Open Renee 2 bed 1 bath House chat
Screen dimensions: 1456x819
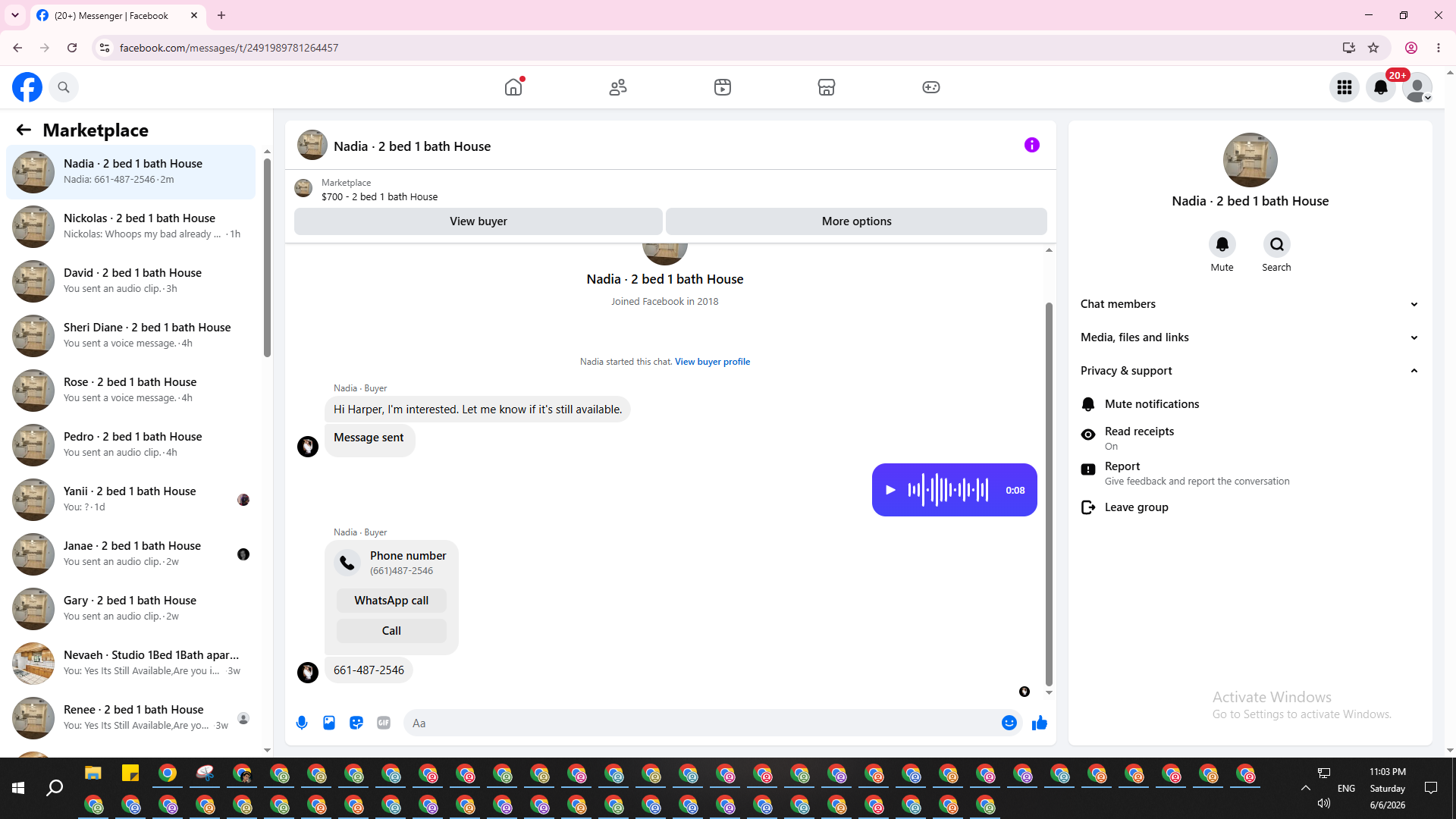click(130, 718)
